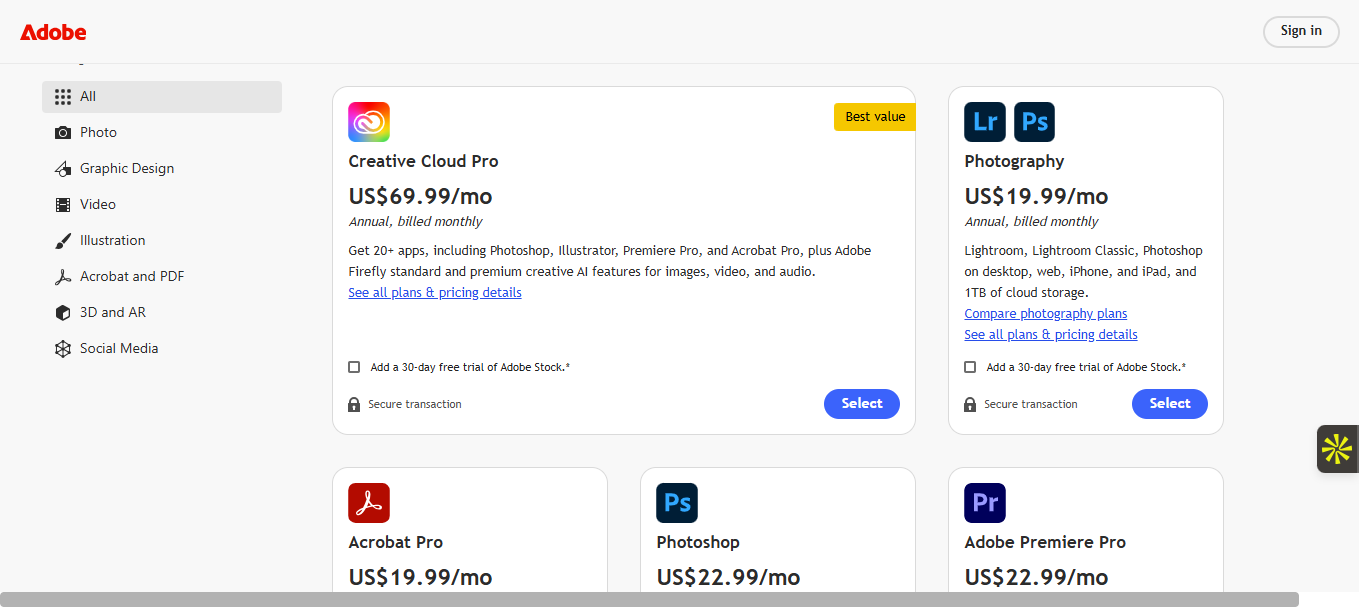Image resolution: width=1359 pixels, height=607 pixels.
Task: Click the Creative Cloud Pro app icon
Action: [369, 122]
